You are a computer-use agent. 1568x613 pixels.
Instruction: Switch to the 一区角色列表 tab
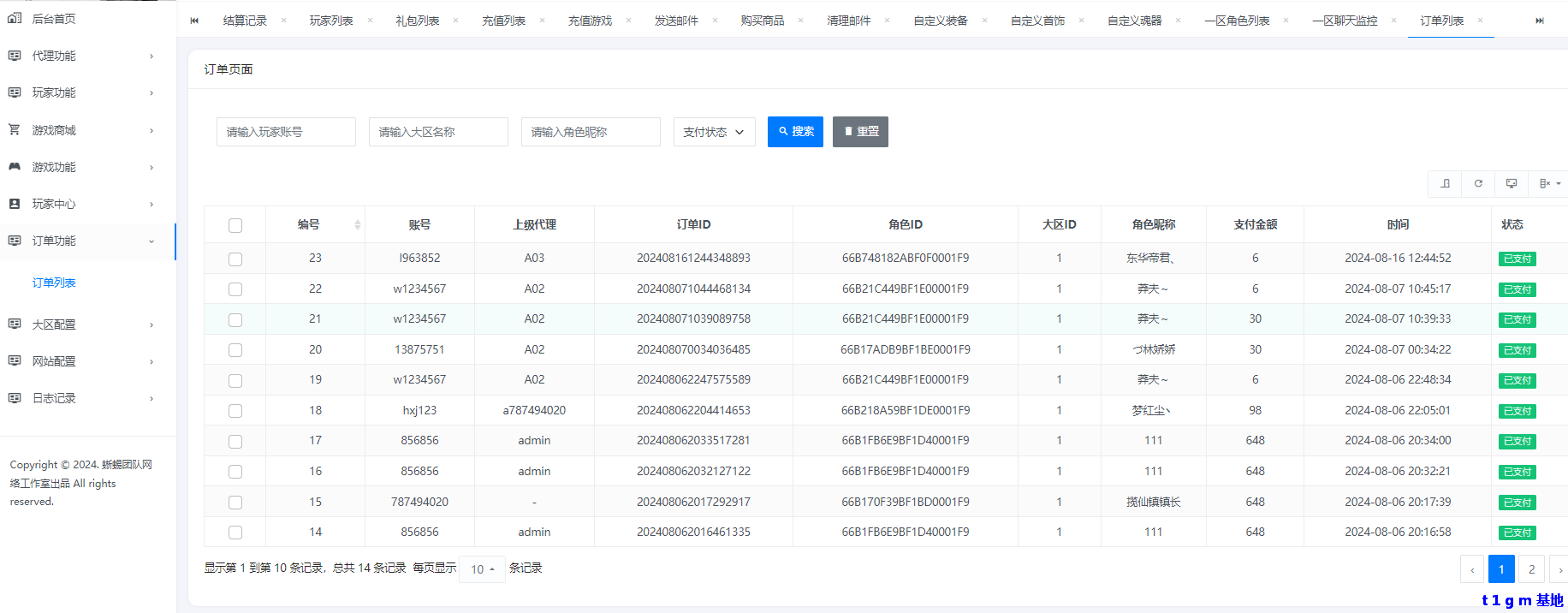coord(1237,21)
